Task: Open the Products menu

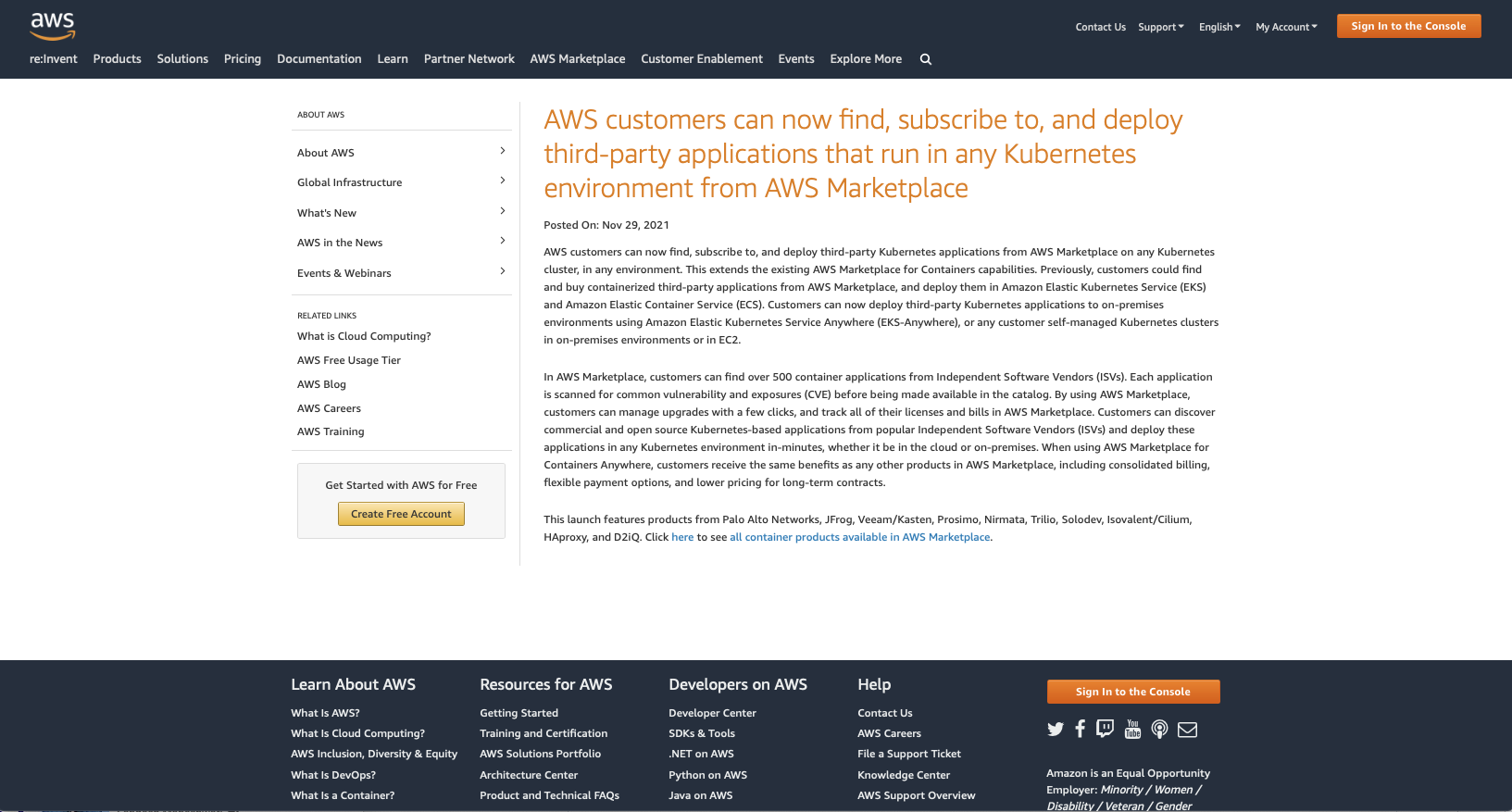Action: (x=118, y=59)
